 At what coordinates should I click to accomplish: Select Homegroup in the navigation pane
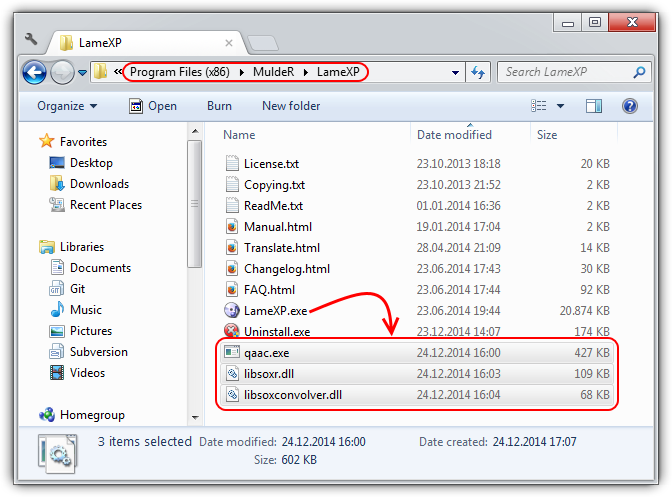coord(81,415)
